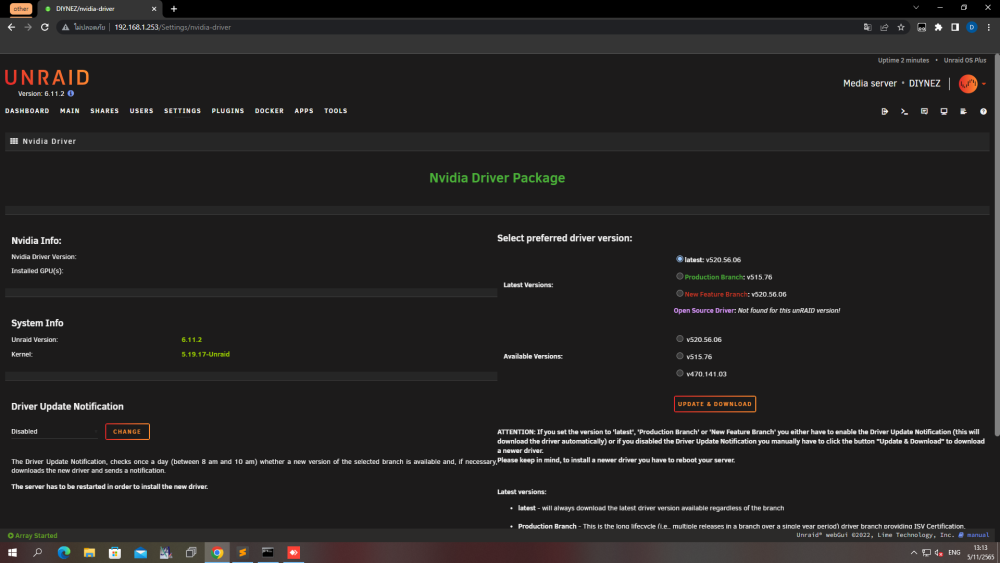This screenshot has width=1000, height=563.
Task: Click the version info icon beside 6.11.2
Action: pos(71,94)
